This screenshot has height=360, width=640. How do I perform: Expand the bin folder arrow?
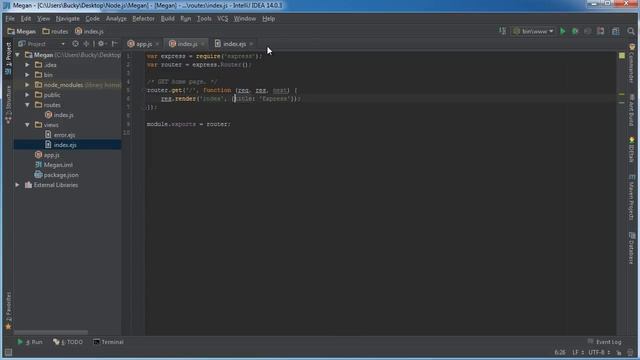(x=27, y=75)
